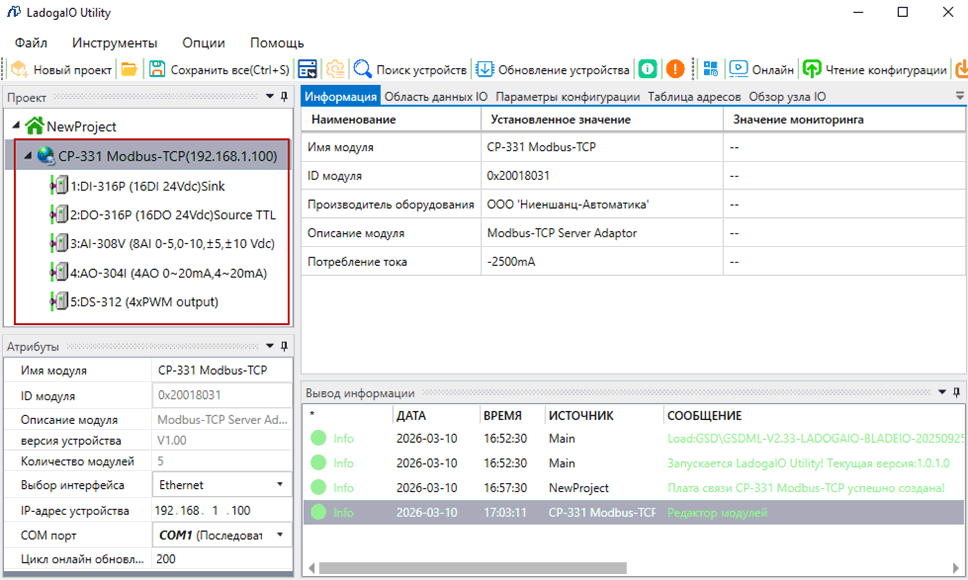Image resolution: width=968 pixels, height=580 pixels.
Task: Click the log scrollbar left arrow
Action: click(x=312, y=568)
